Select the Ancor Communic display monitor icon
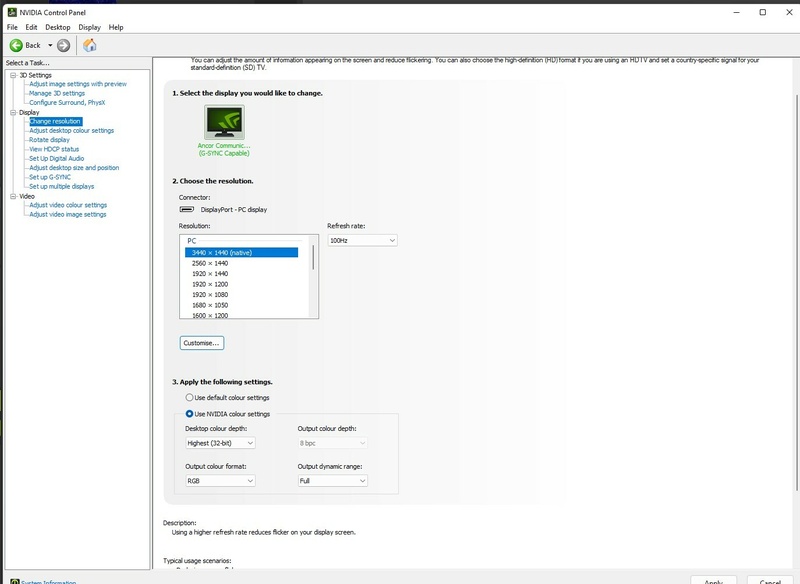This screenshot has height=584, width=800. (x=224, y=122)
